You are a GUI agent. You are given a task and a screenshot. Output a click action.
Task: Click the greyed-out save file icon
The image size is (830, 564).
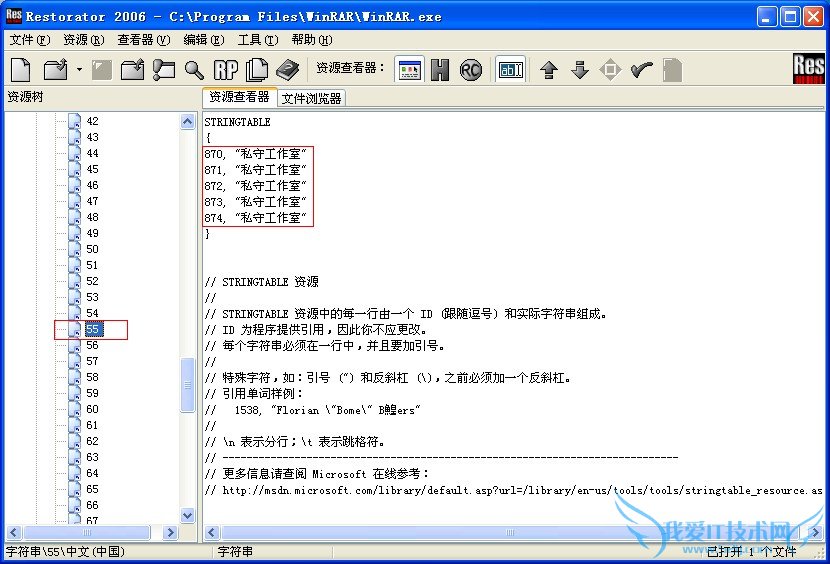[101, 69]
